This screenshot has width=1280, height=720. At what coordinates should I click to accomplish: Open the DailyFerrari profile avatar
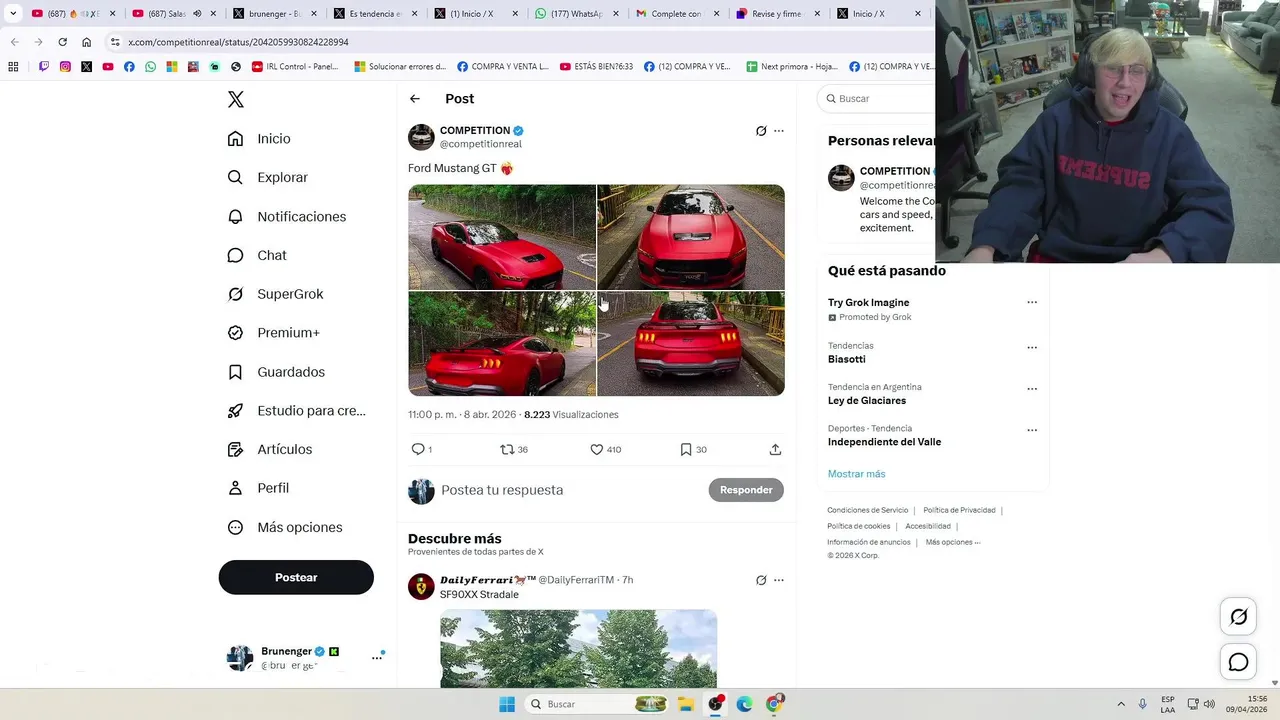point(421,586)
